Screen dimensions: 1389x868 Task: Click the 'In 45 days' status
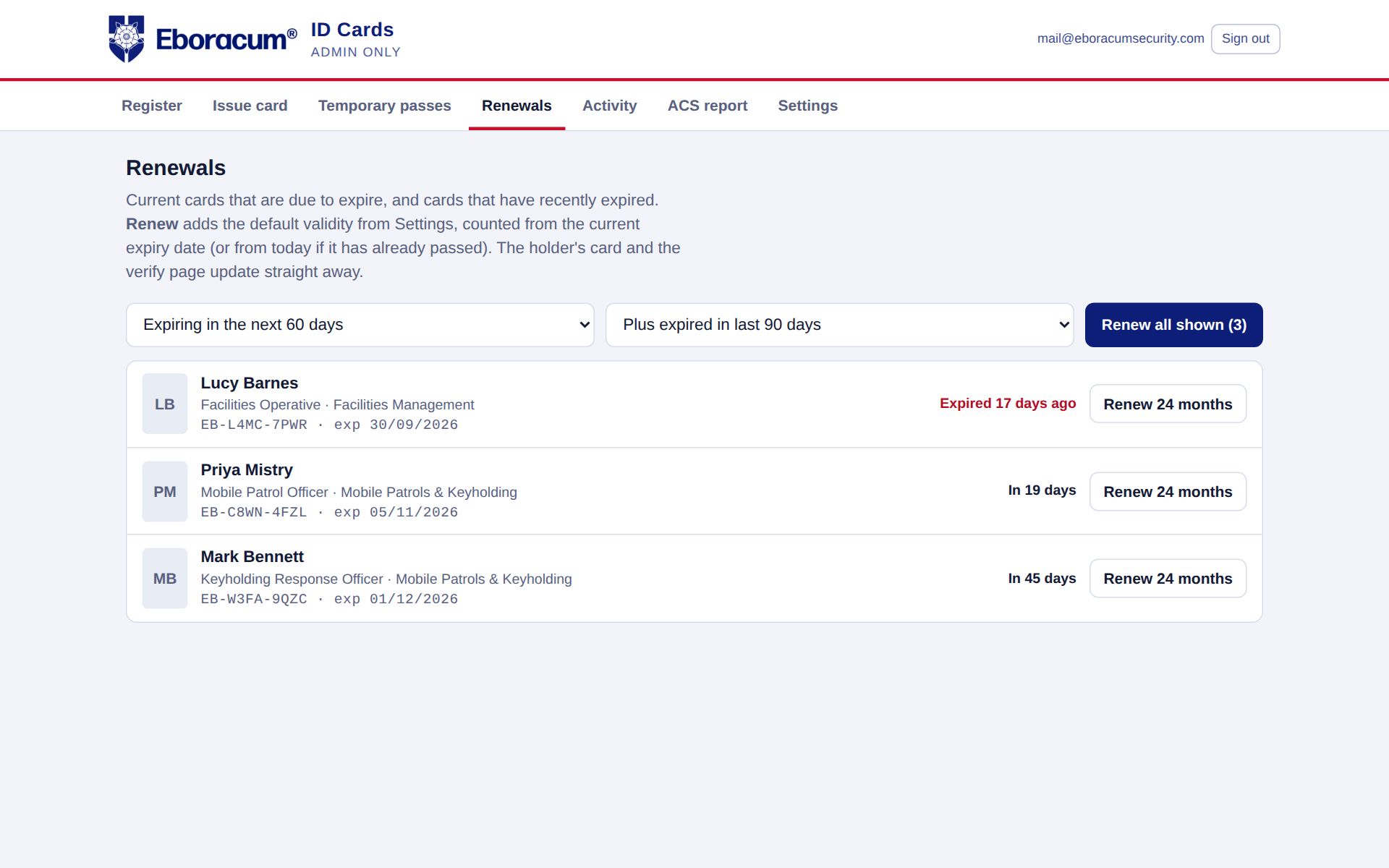(1042, 578)
